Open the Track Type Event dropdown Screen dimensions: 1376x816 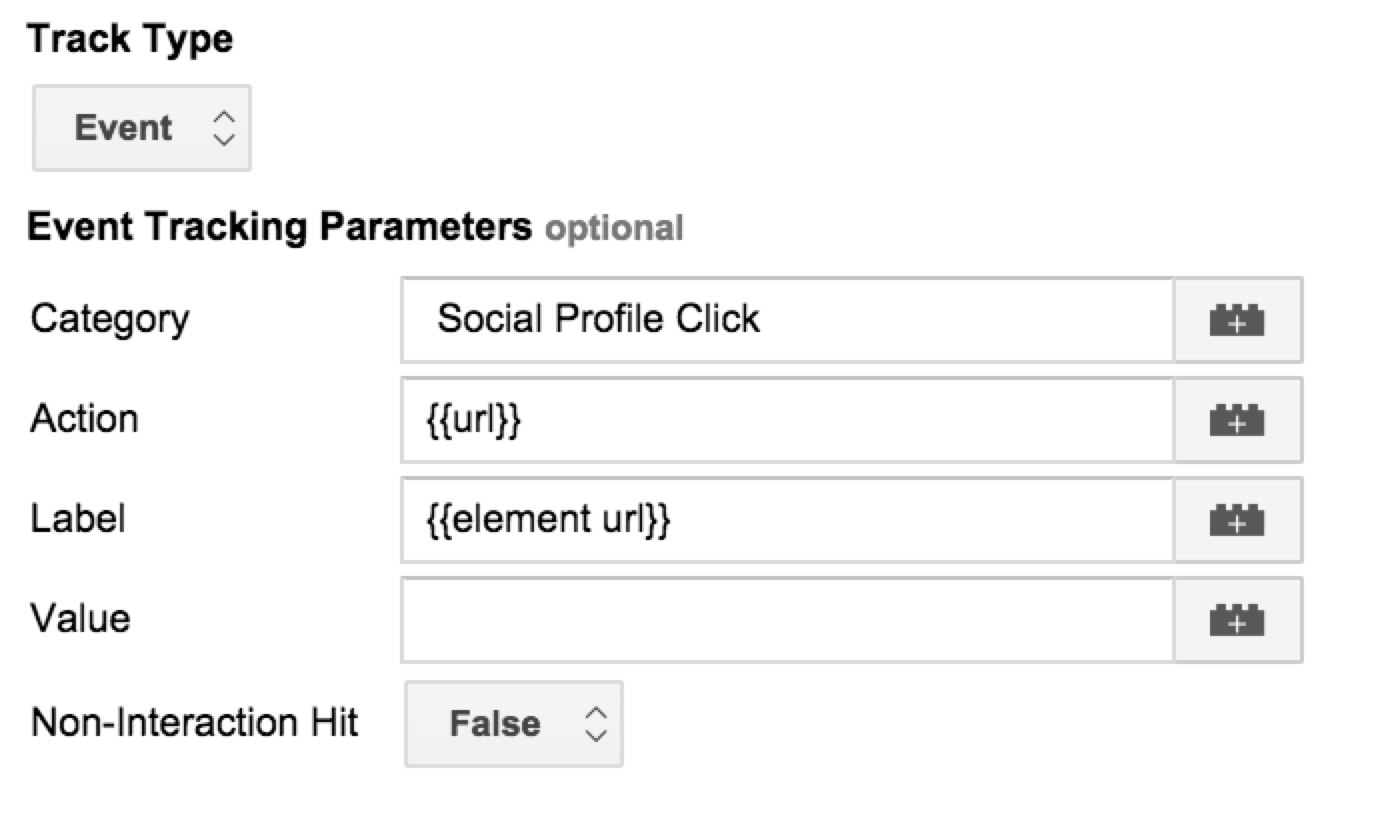(x=142, y=128)
